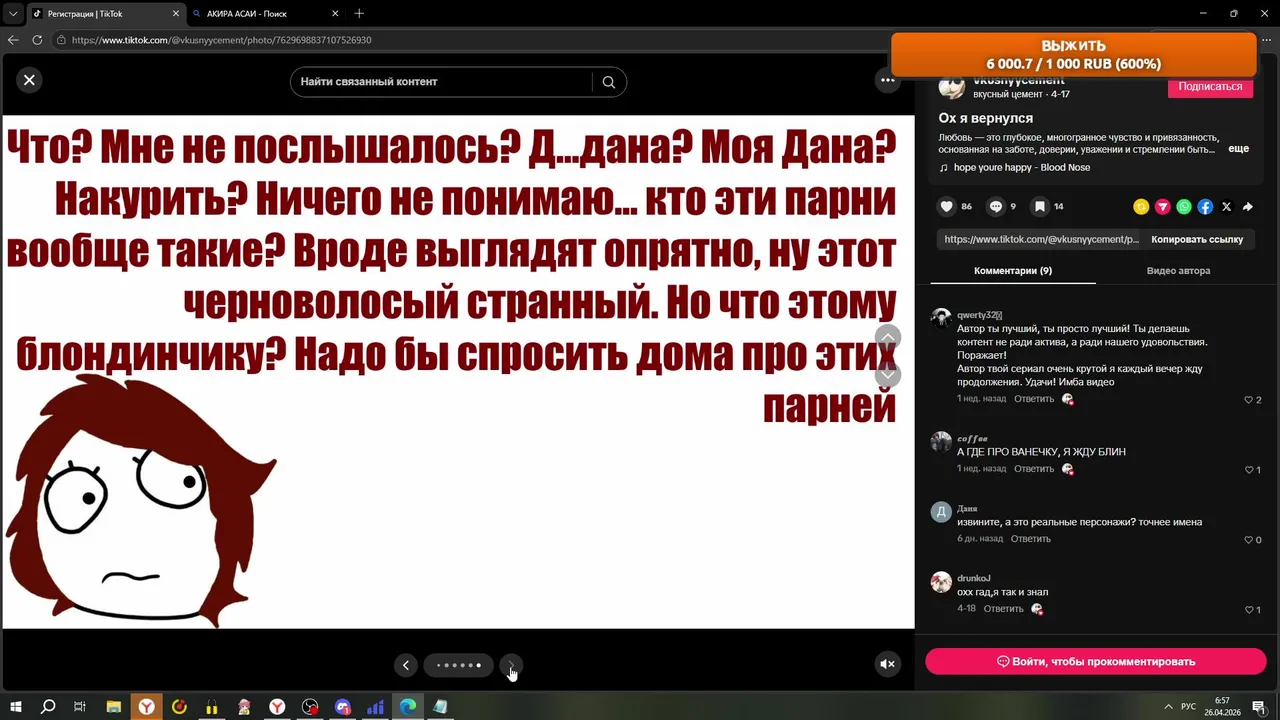Open qwerty32's profile avatar
This screenshot has height=720, width=1280.
[941, 318]
